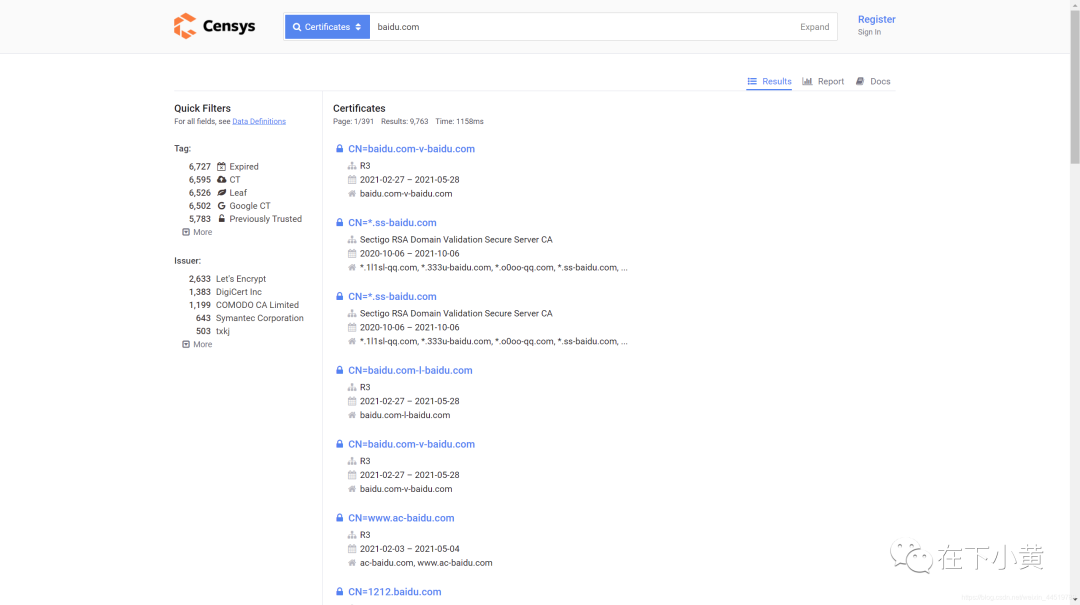The width and height of the screenshot is (1080, 605).
Task: Click home icon next to ac-baidu.com, www.ac-baidu.com
Action: coord(352,563)
